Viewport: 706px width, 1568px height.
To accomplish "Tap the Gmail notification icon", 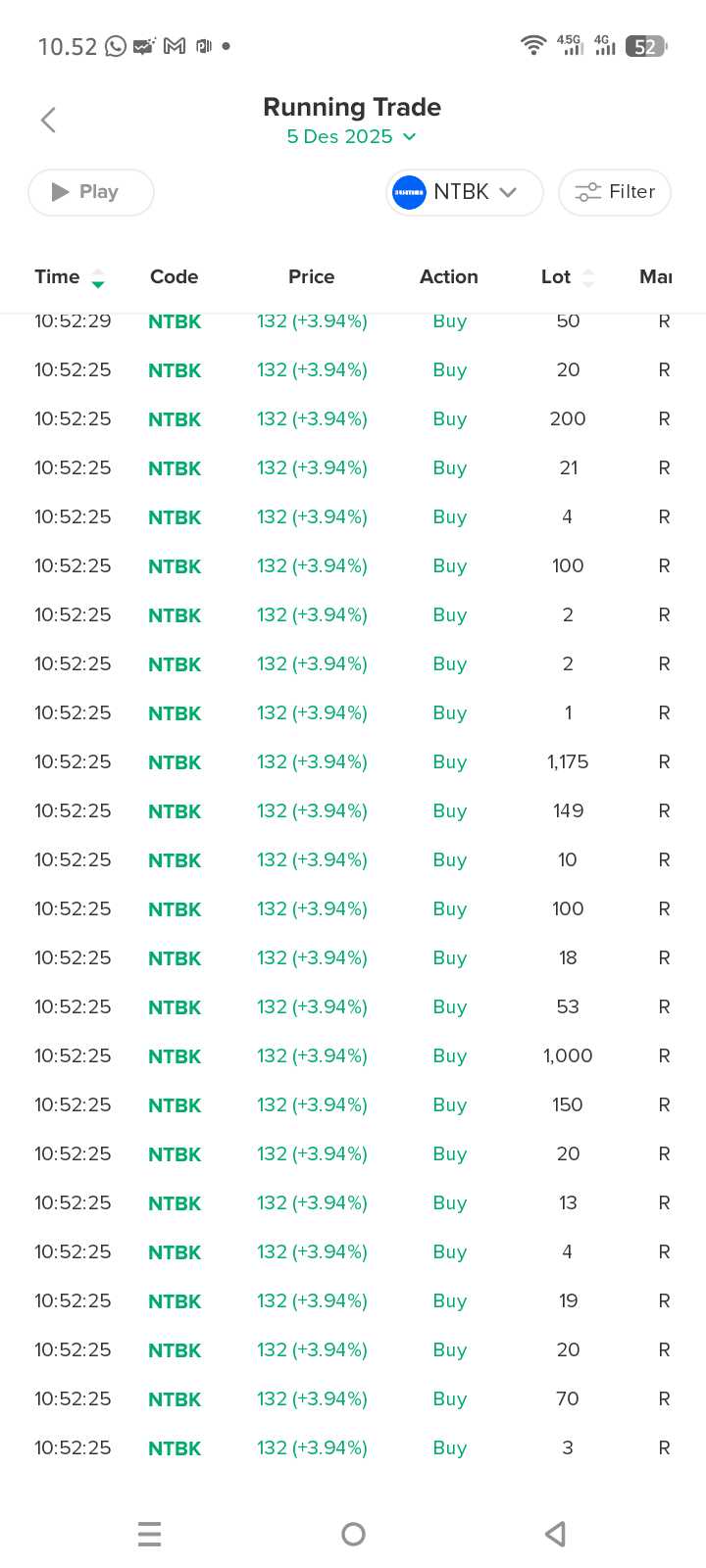I will (x=175, y=46).
